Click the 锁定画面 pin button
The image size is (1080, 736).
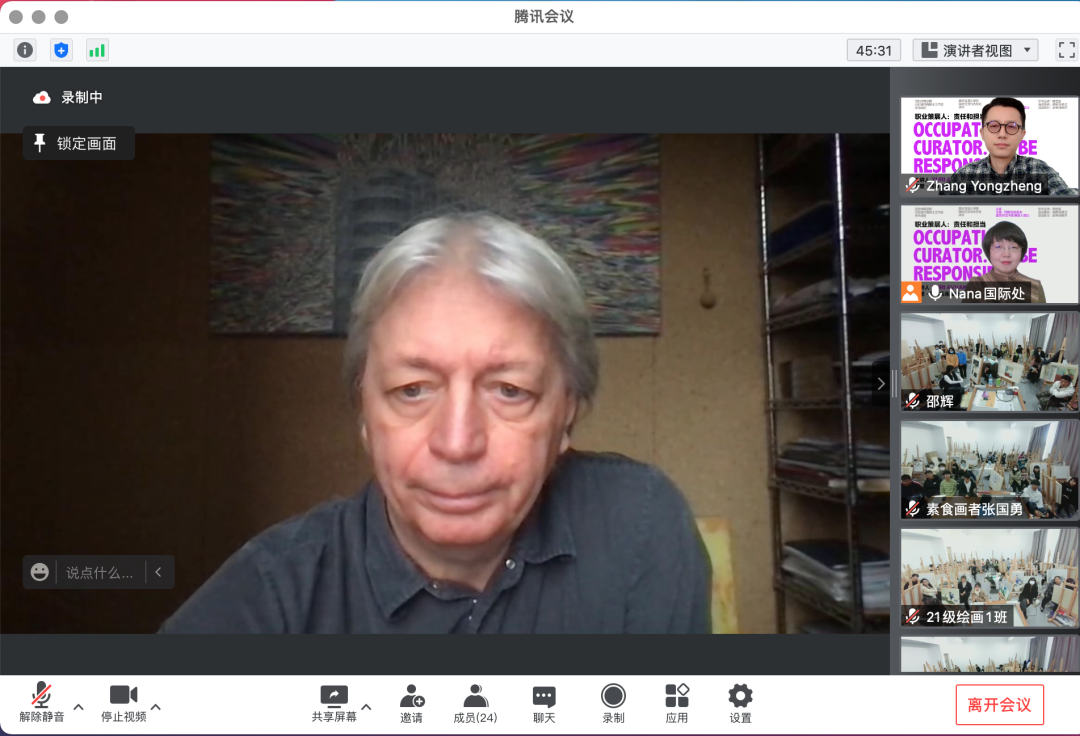78,143
